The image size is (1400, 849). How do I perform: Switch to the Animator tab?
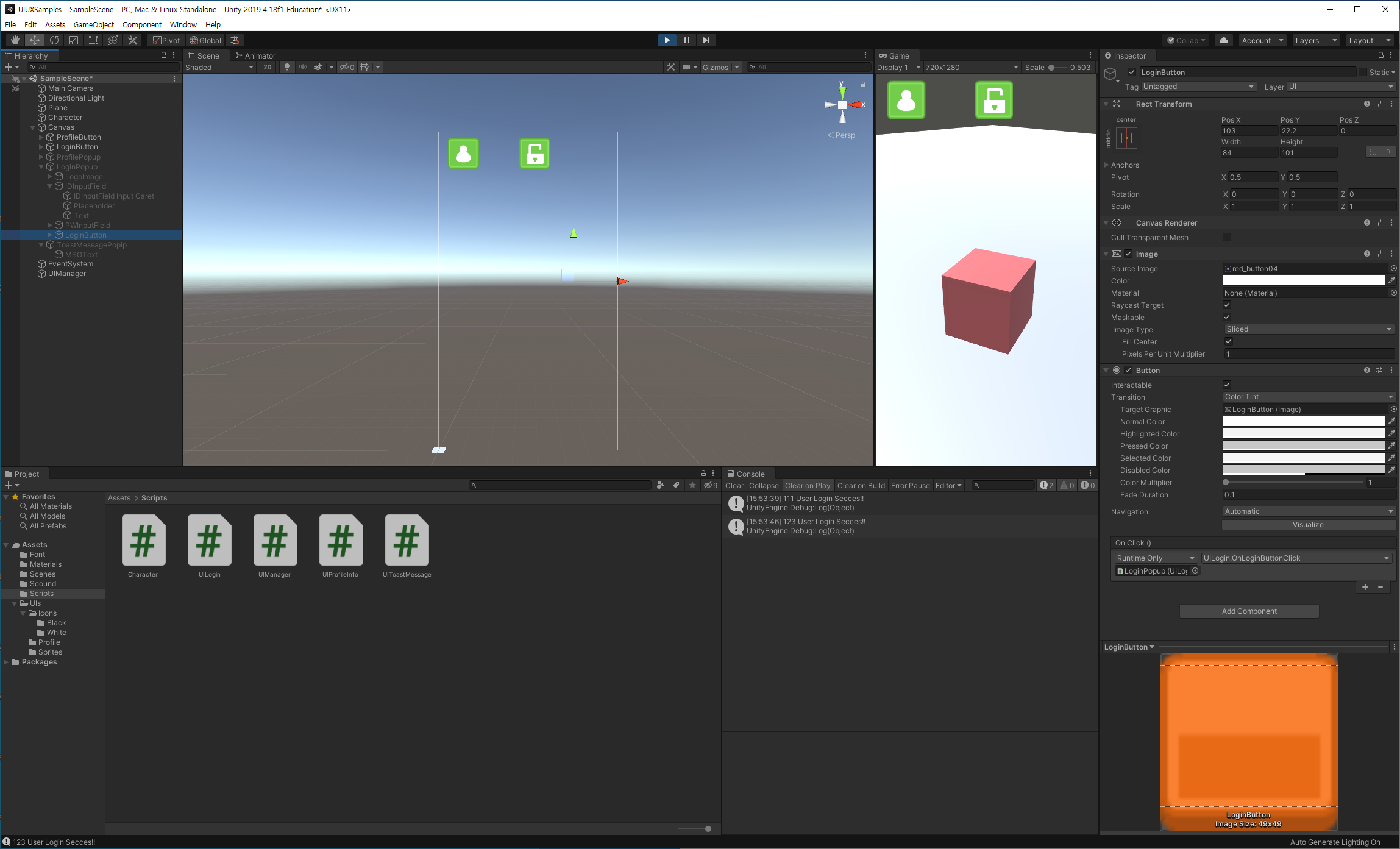click(x=256, y=55)
